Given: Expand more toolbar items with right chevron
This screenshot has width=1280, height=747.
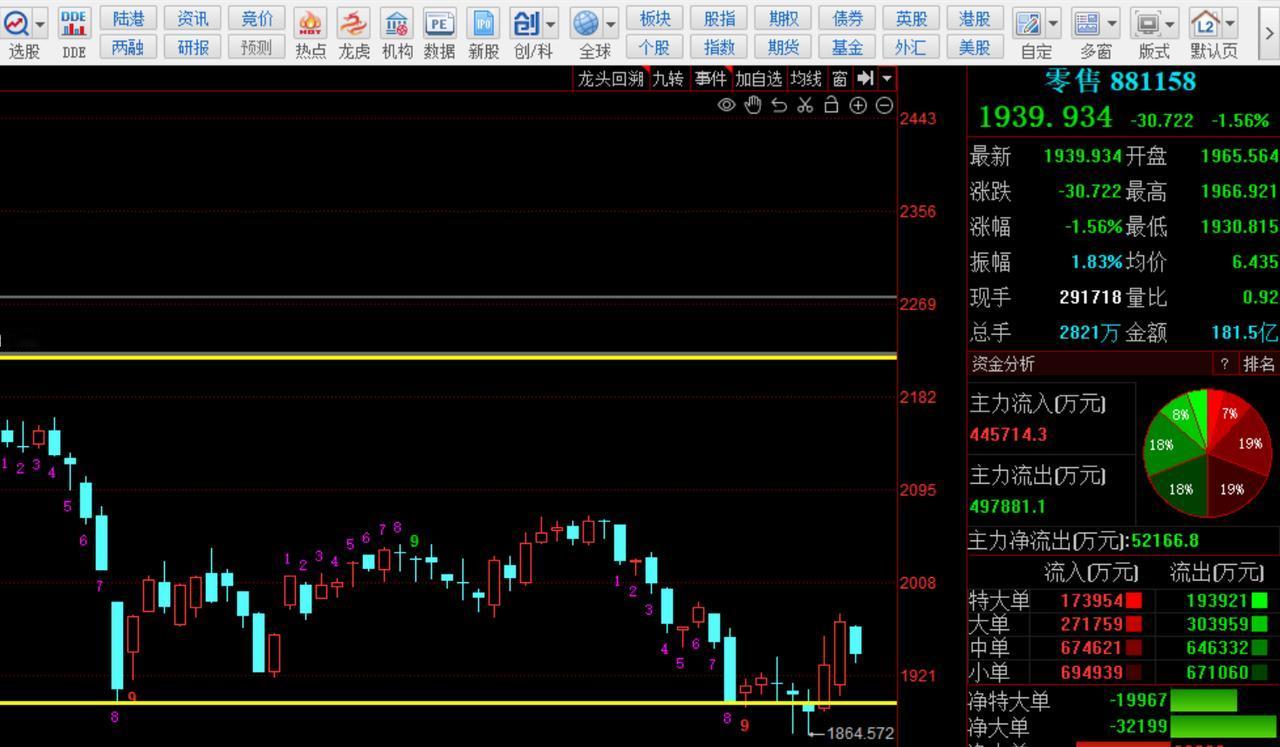Looking at the screenshot, I should [x=1270, y=32].
